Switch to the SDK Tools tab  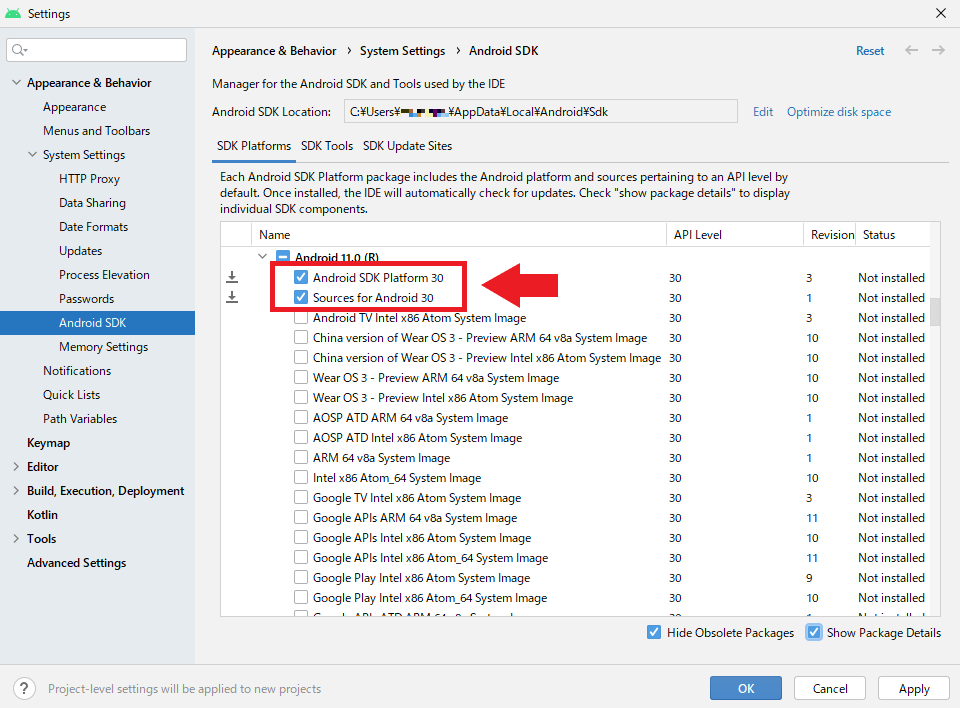tap(328, 145)
